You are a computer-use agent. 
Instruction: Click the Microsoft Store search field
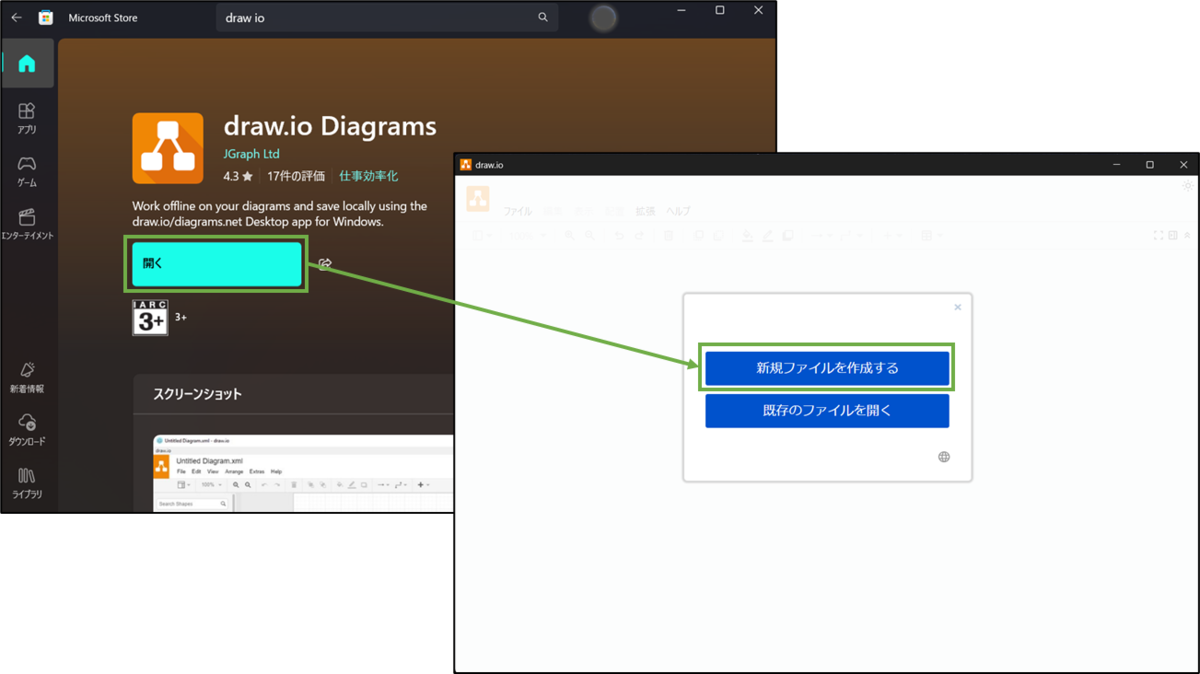[x=387, y=17]
